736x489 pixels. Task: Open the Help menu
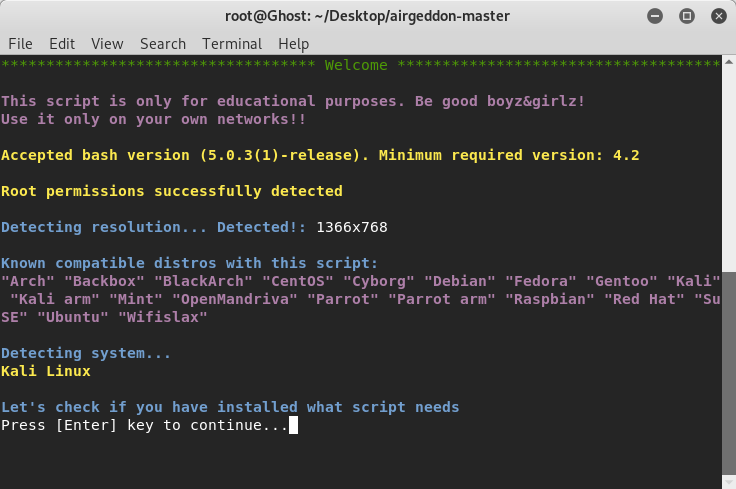coord(293,44)
